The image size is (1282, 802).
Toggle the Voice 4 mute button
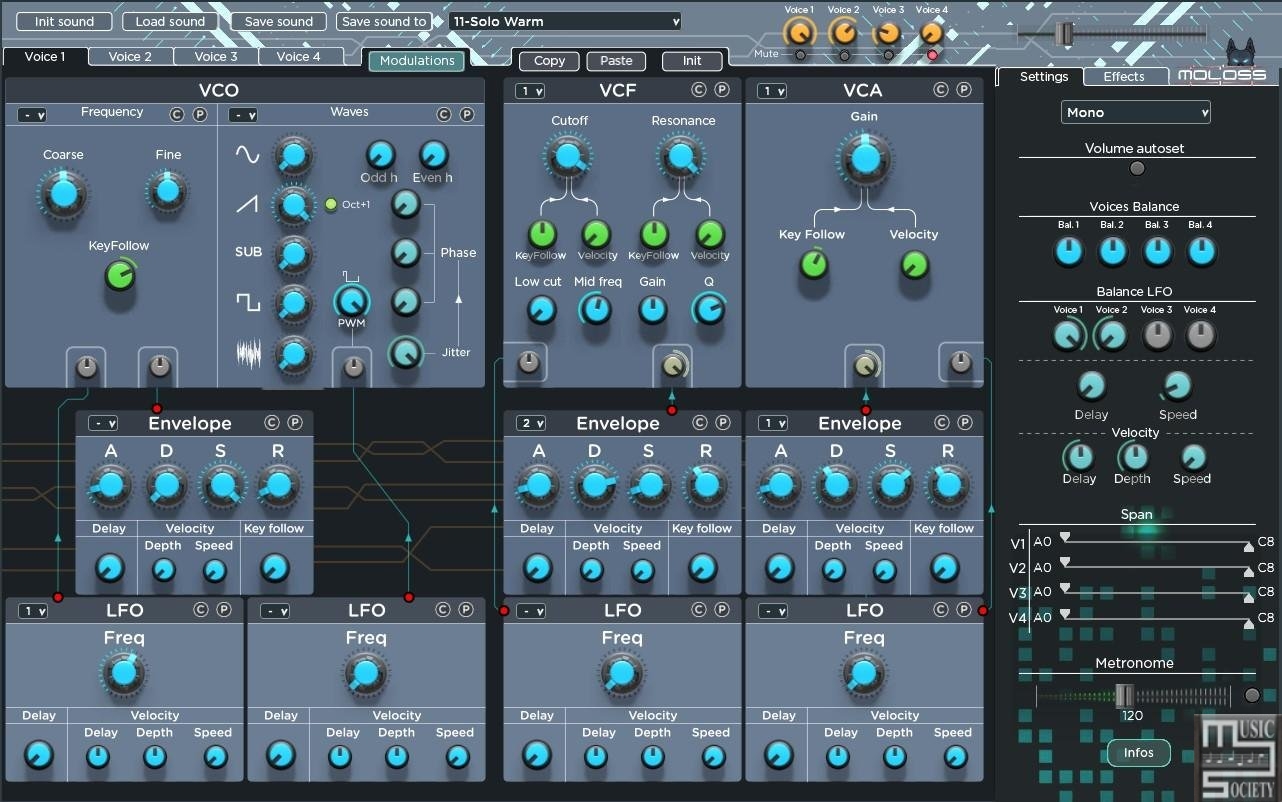(x=932, y=55)
